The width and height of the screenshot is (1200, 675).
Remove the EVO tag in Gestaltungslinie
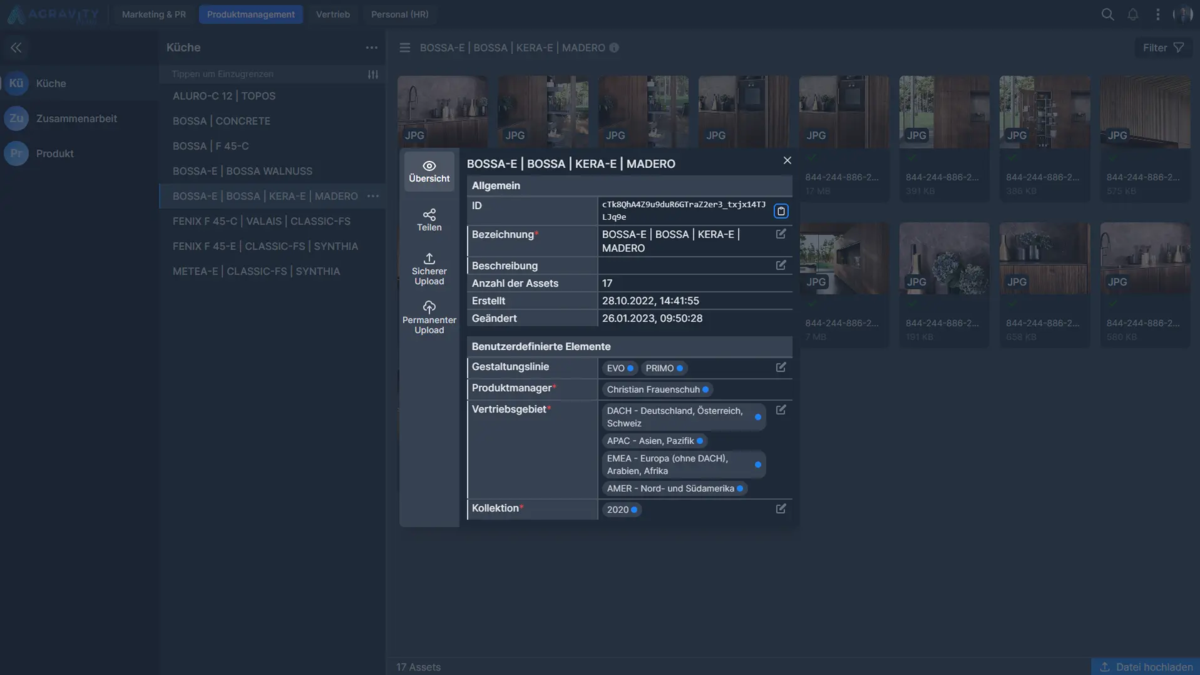[629, 367]
